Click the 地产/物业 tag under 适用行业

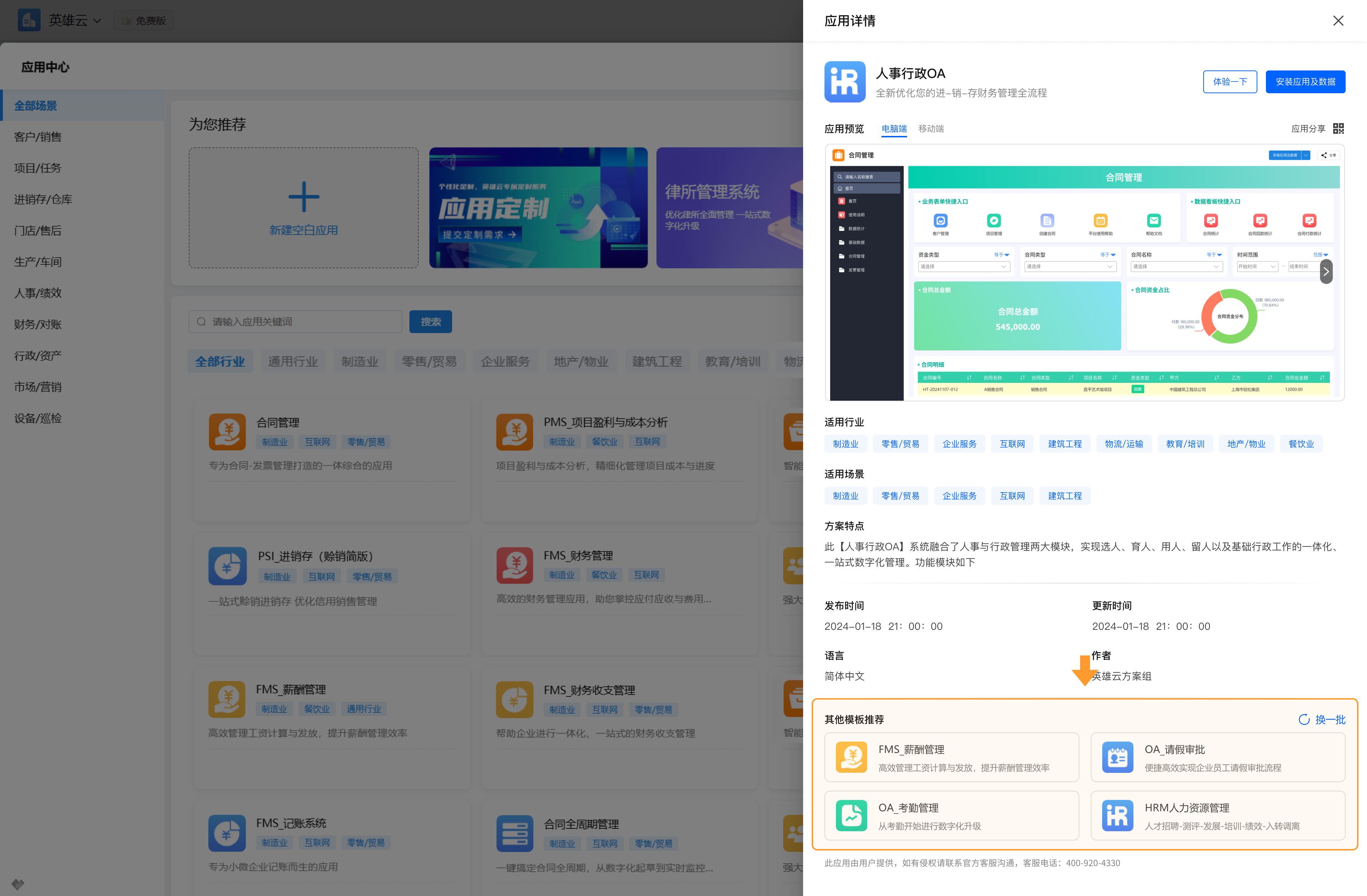pos(1246,444)
